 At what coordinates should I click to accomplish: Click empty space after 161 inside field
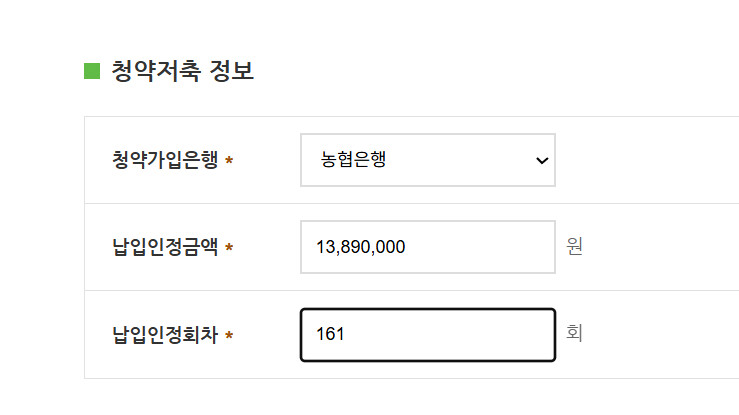click(450, 334)
